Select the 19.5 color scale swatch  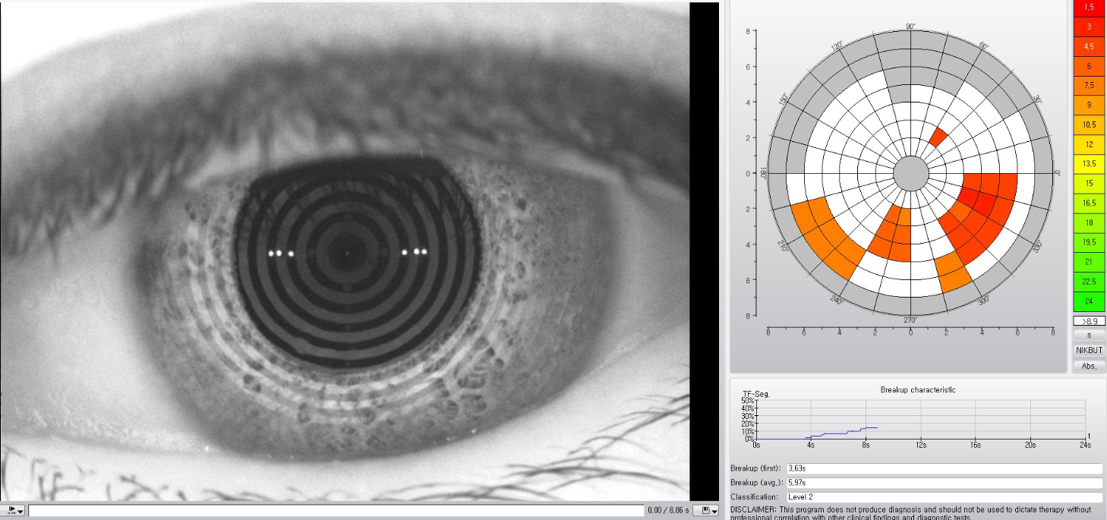tap(1089, 242)
